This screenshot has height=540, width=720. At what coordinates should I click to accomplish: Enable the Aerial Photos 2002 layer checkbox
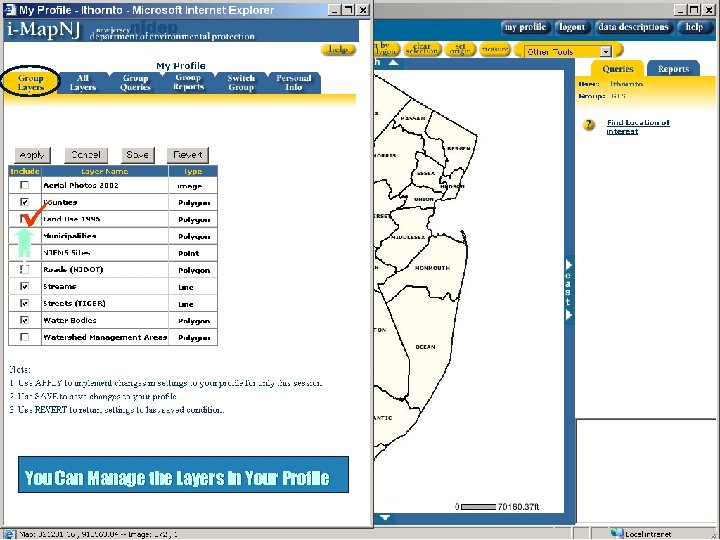25,185
